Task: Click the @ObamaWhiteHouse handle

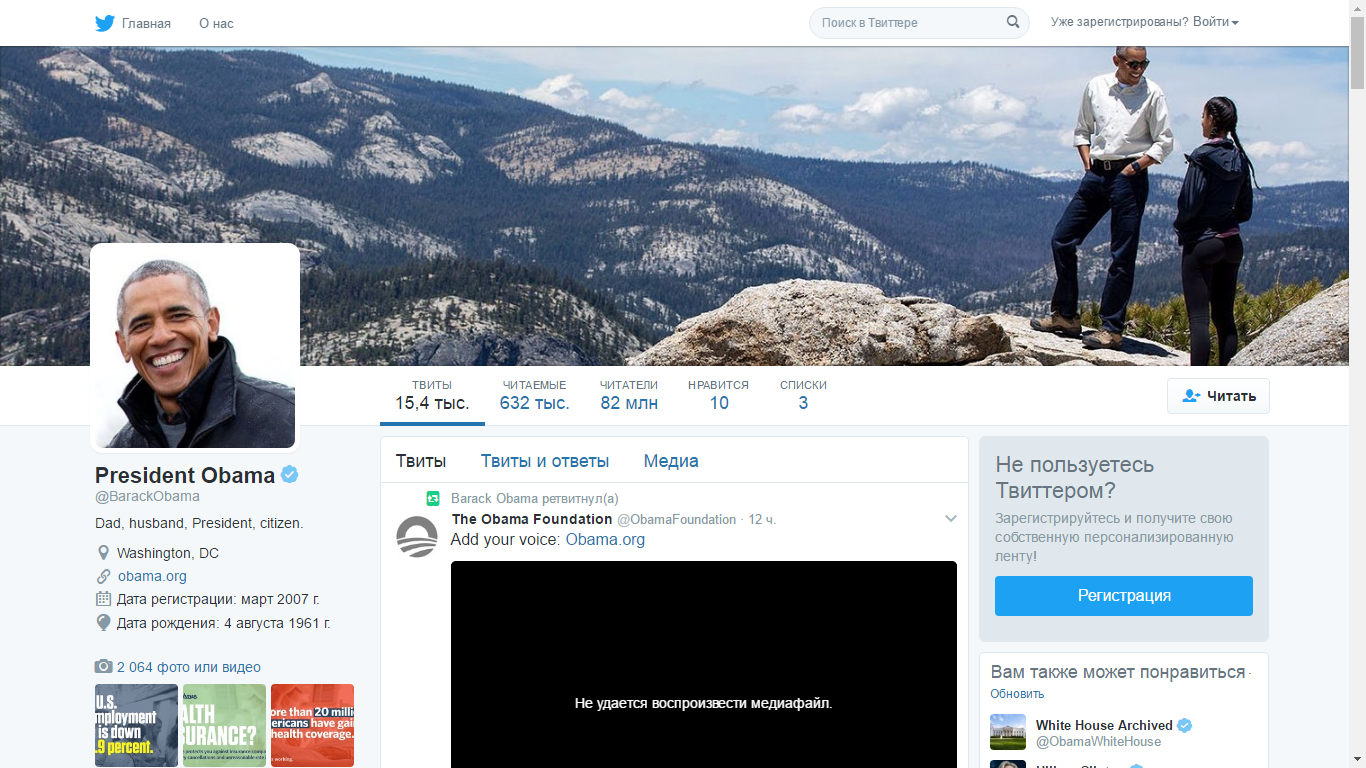Action: click(1099, 742)
